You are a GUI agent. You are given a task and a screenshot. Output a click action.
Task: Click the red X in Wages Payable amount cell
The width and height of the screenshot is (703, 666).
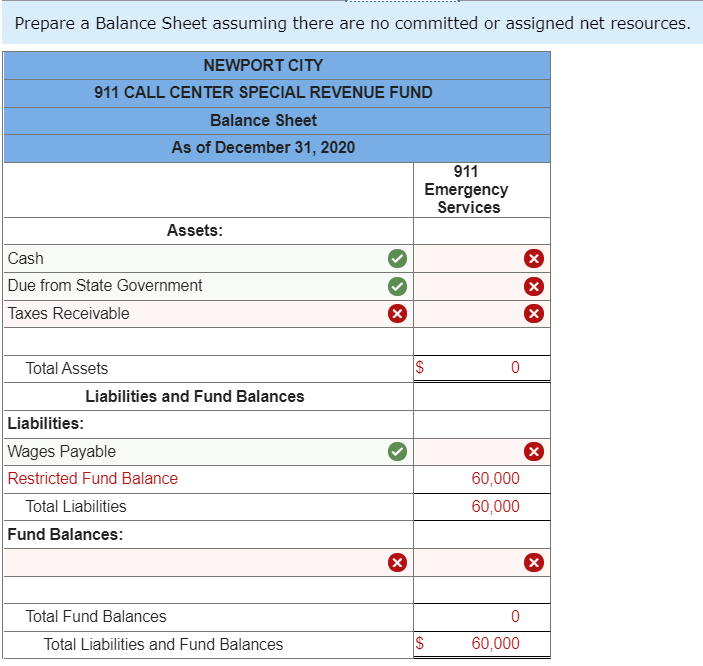[x=534, y=451]
